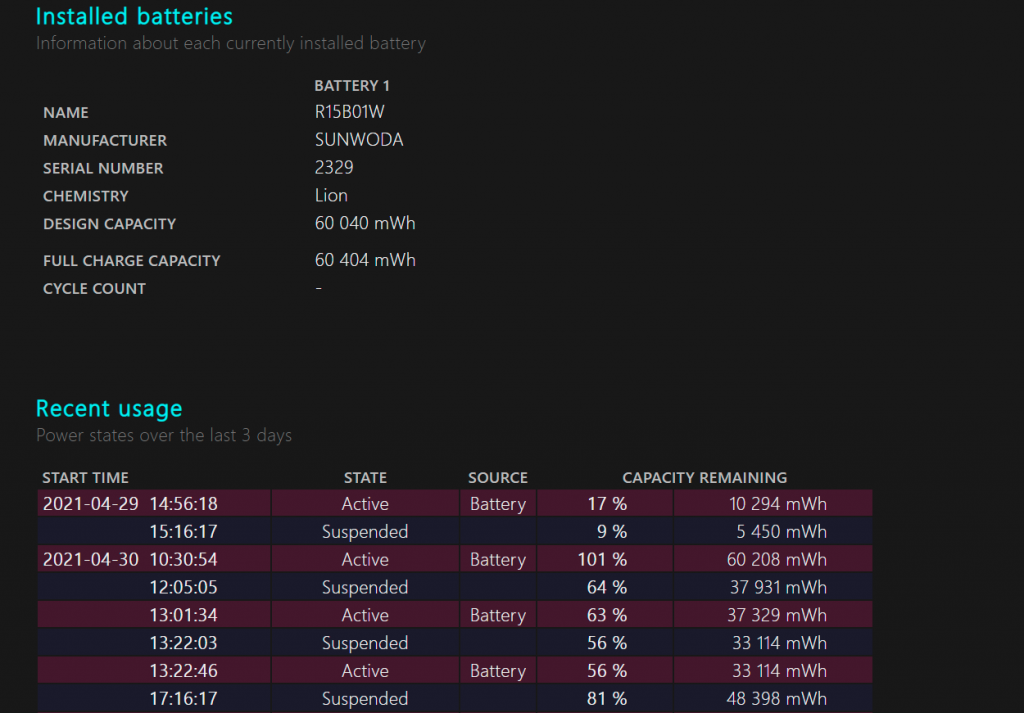The height and width of the screenshot is (713, 1024).
Task: Click the DESIGN CAPACITY label
Action: click(110, 224)
